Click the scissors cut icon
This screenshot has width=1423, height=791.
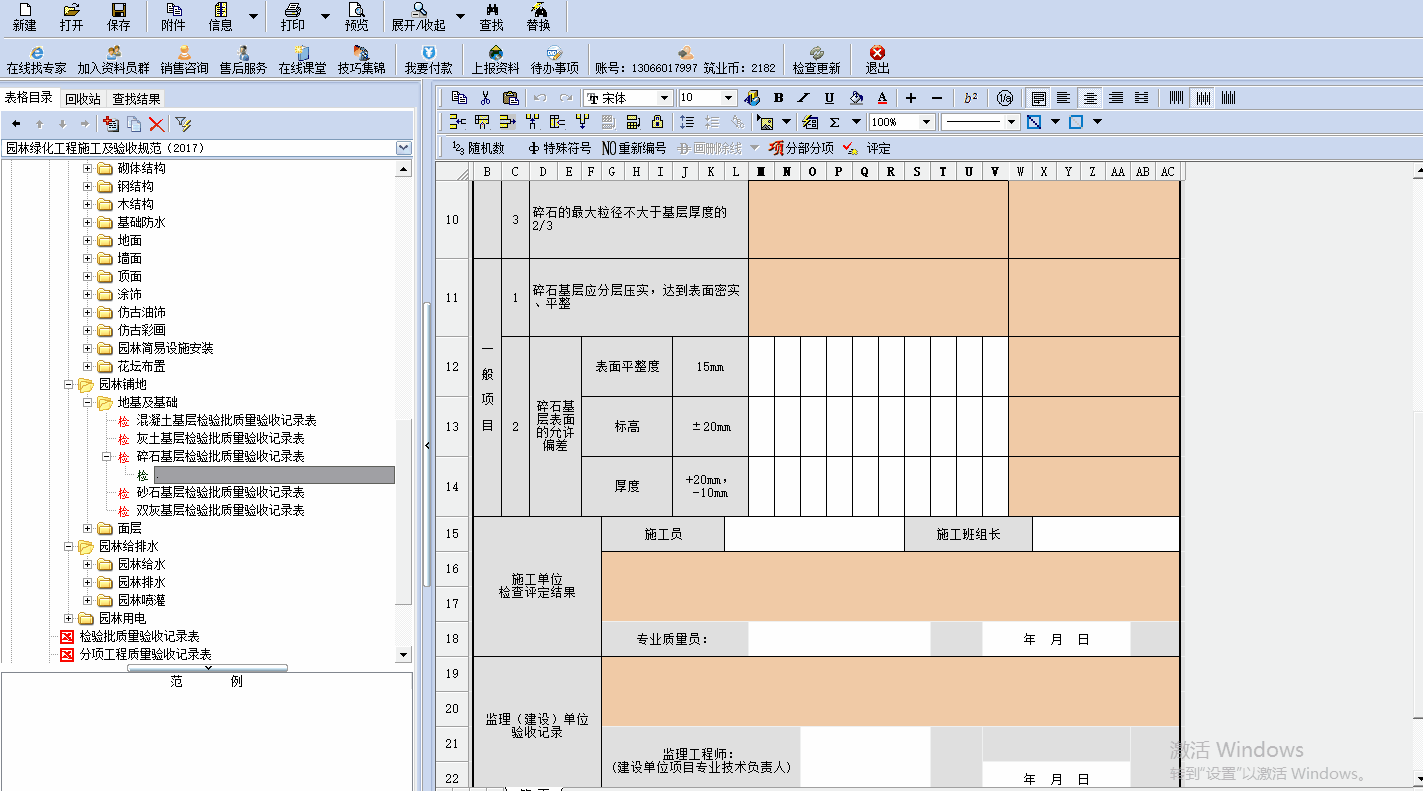(485, 98)
